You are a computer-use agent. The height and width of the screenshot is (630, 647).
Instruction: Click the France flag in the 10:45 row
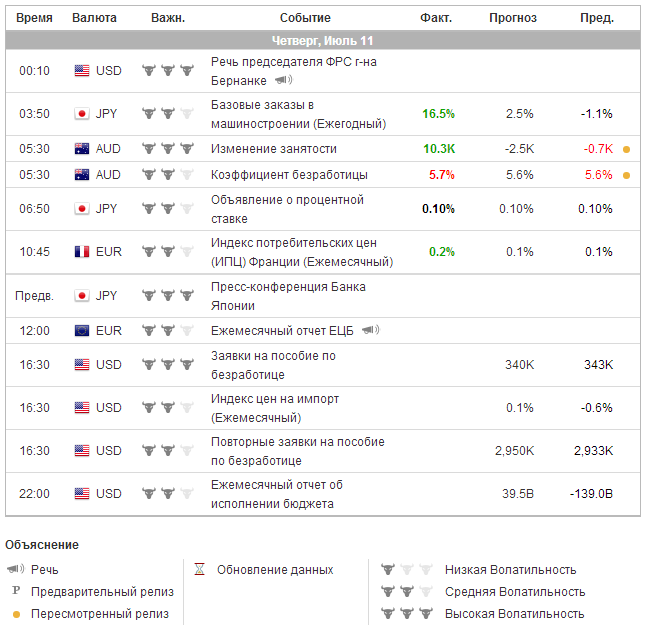[x=82, y=252]
